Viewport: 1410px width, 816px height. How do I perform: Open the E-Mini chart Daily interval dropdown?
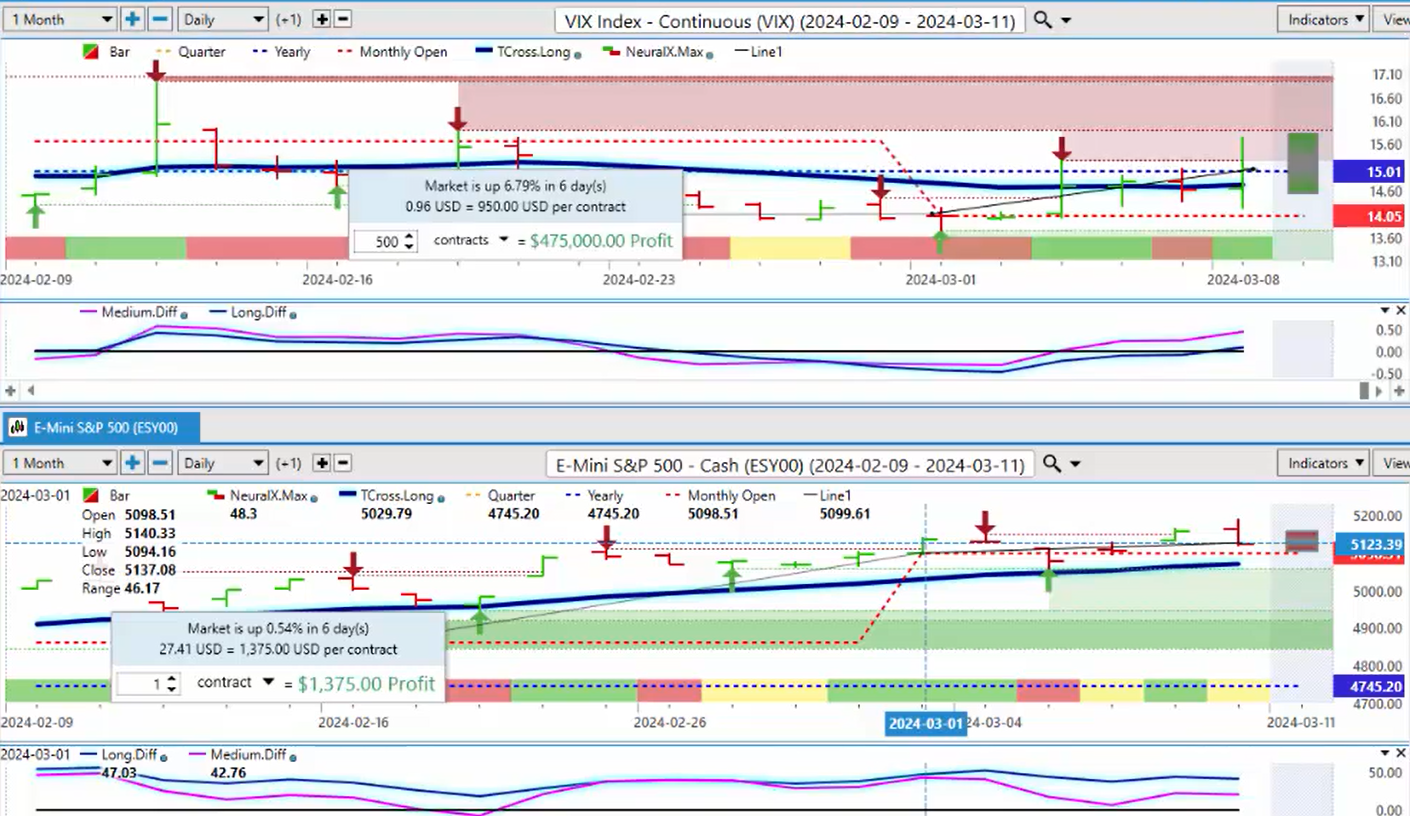[x=222, y=463]
